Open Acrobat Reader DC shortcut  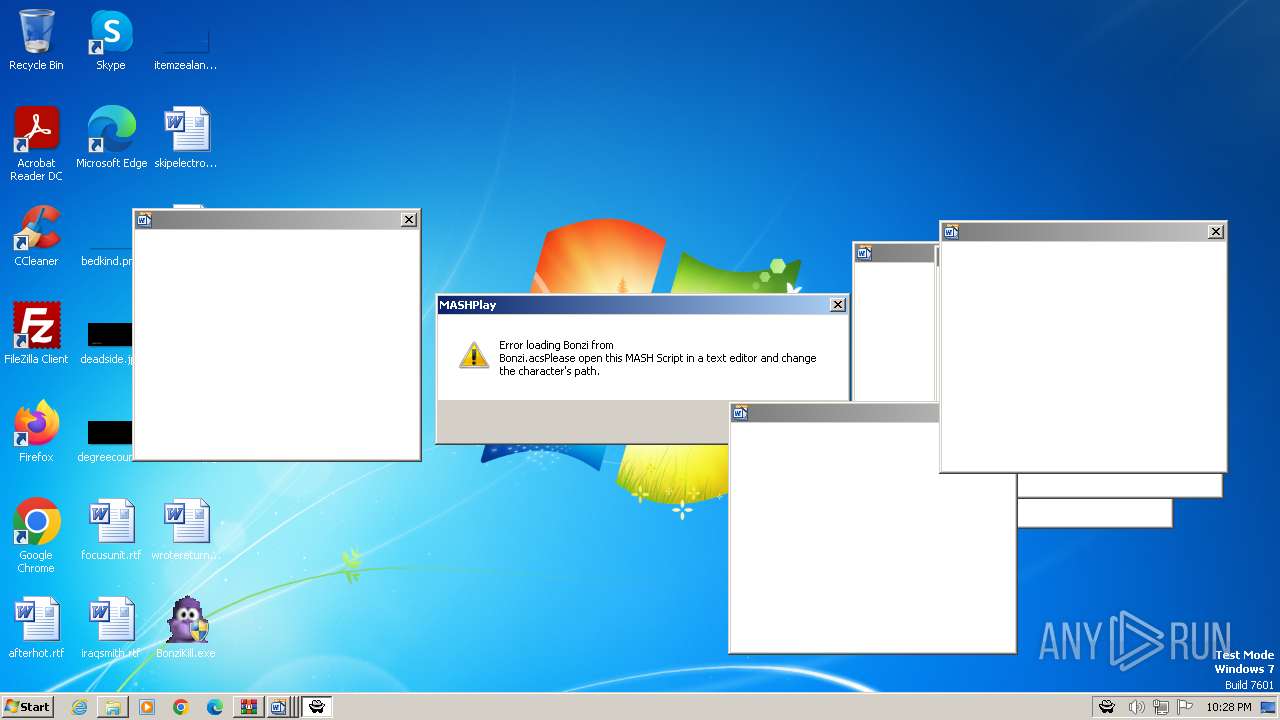click(36, 143)
